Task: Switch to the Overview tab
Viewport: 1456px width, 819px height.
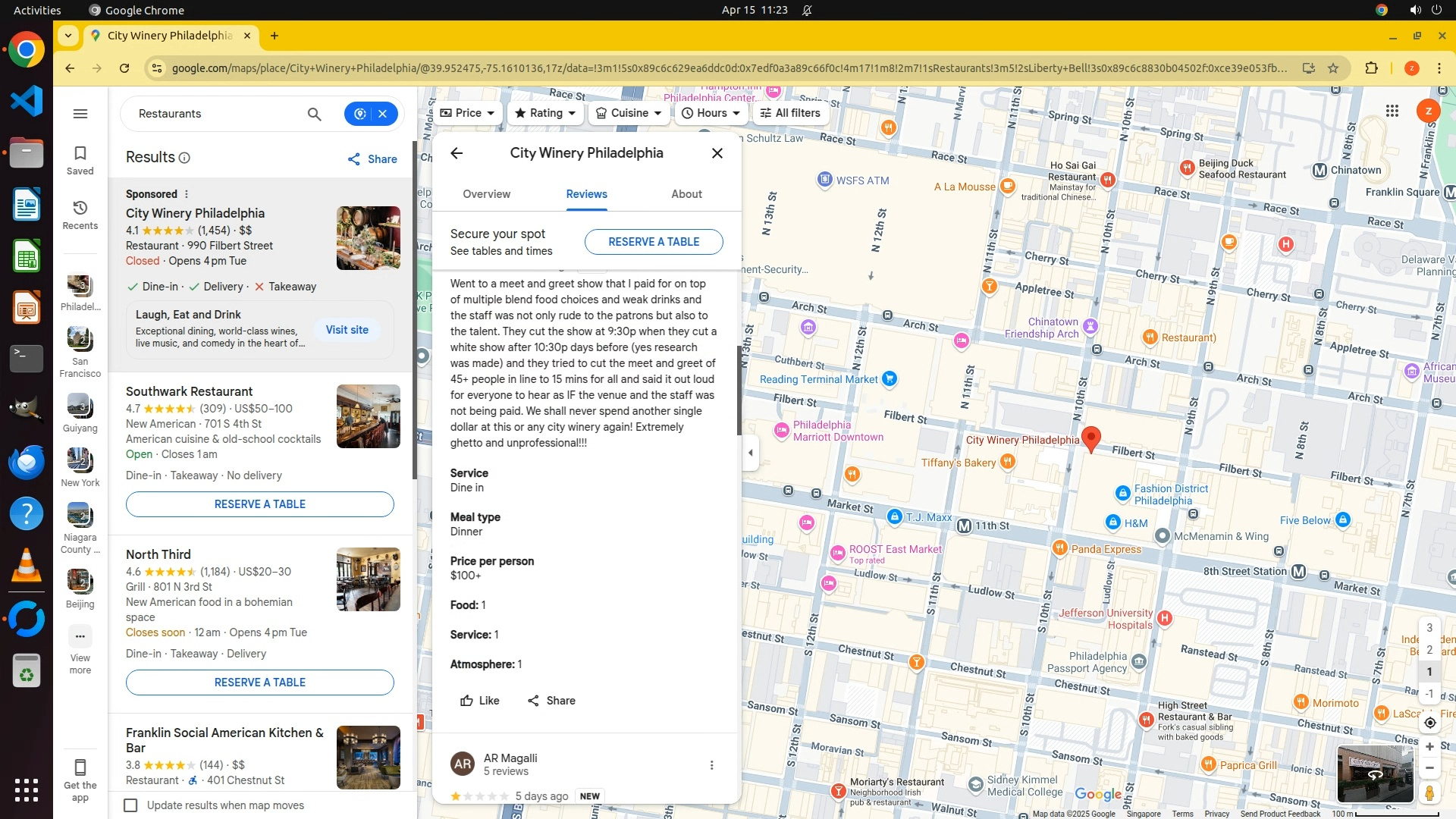Action: pos(486,194)
